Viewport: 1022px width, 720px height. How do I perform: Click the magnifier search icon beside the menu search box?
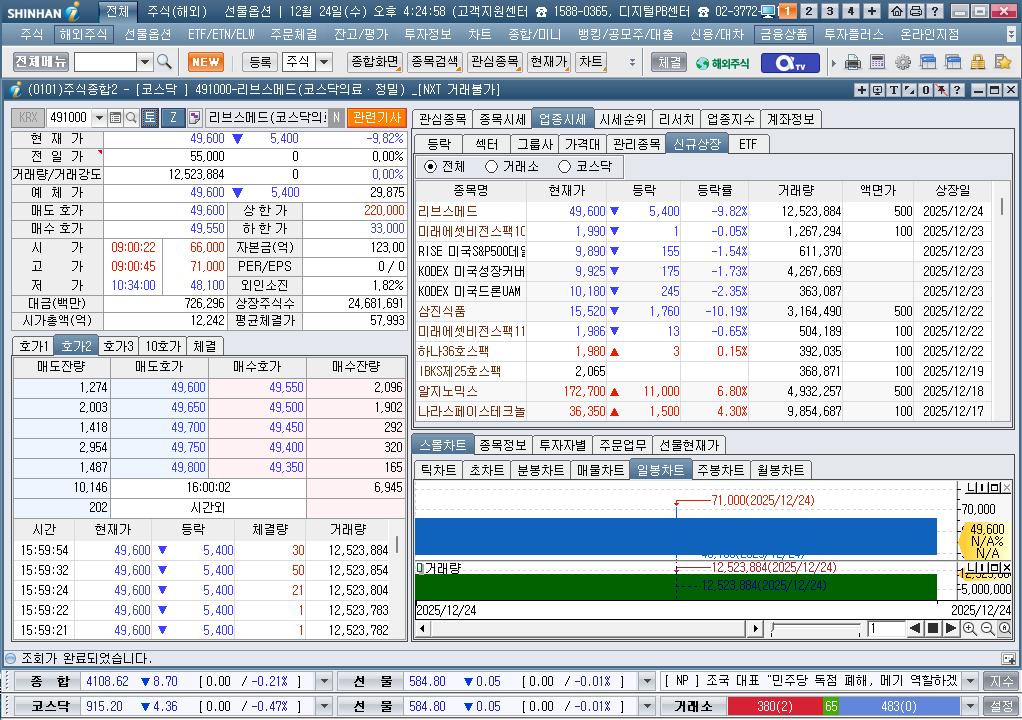164,62
